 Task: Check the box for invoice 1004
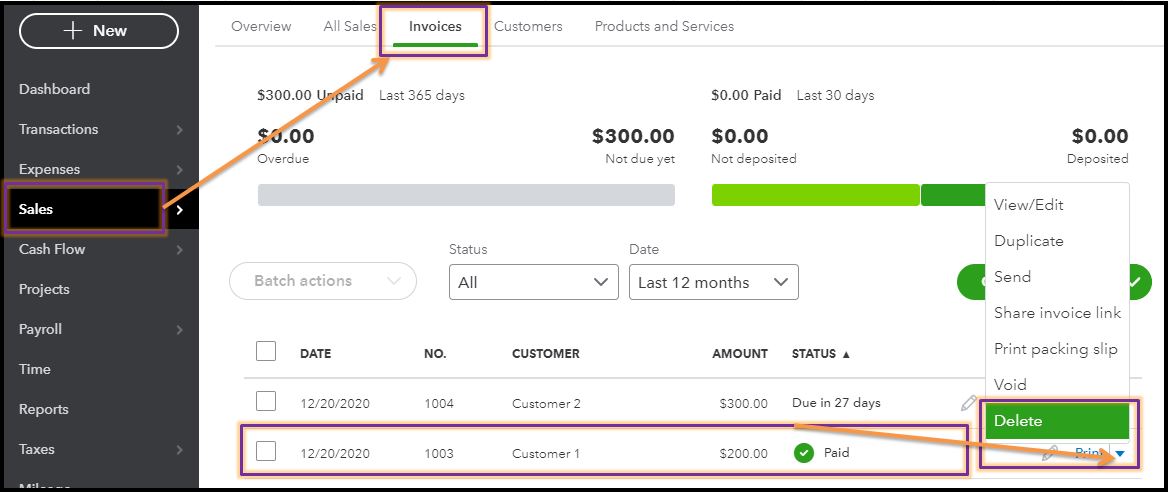point(266,402)
